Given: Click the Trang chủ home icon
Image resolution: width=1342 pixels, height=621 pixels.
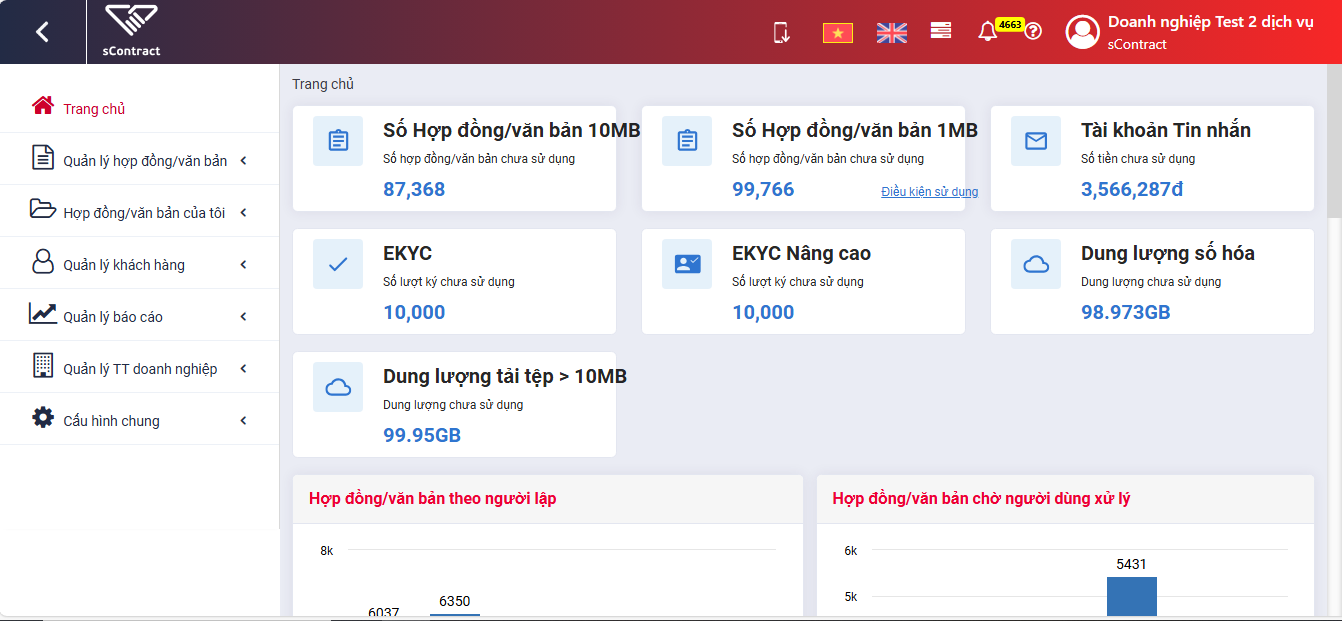Looking at the screenshot, I should pyautogui.click(x=42, y=106).
